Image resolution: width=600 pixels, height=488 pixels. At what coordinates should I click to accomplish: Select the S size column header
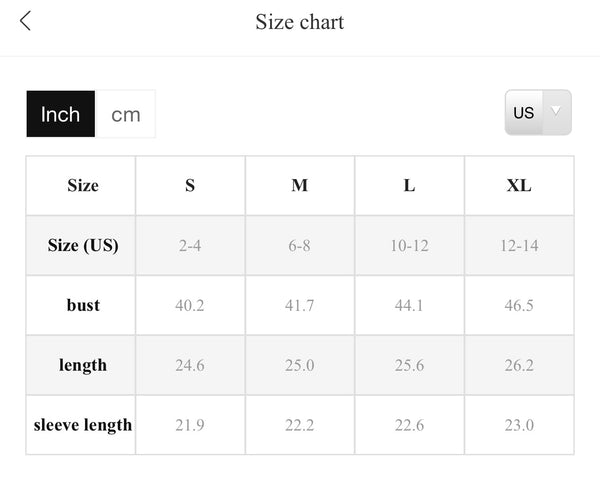(190, 186)
